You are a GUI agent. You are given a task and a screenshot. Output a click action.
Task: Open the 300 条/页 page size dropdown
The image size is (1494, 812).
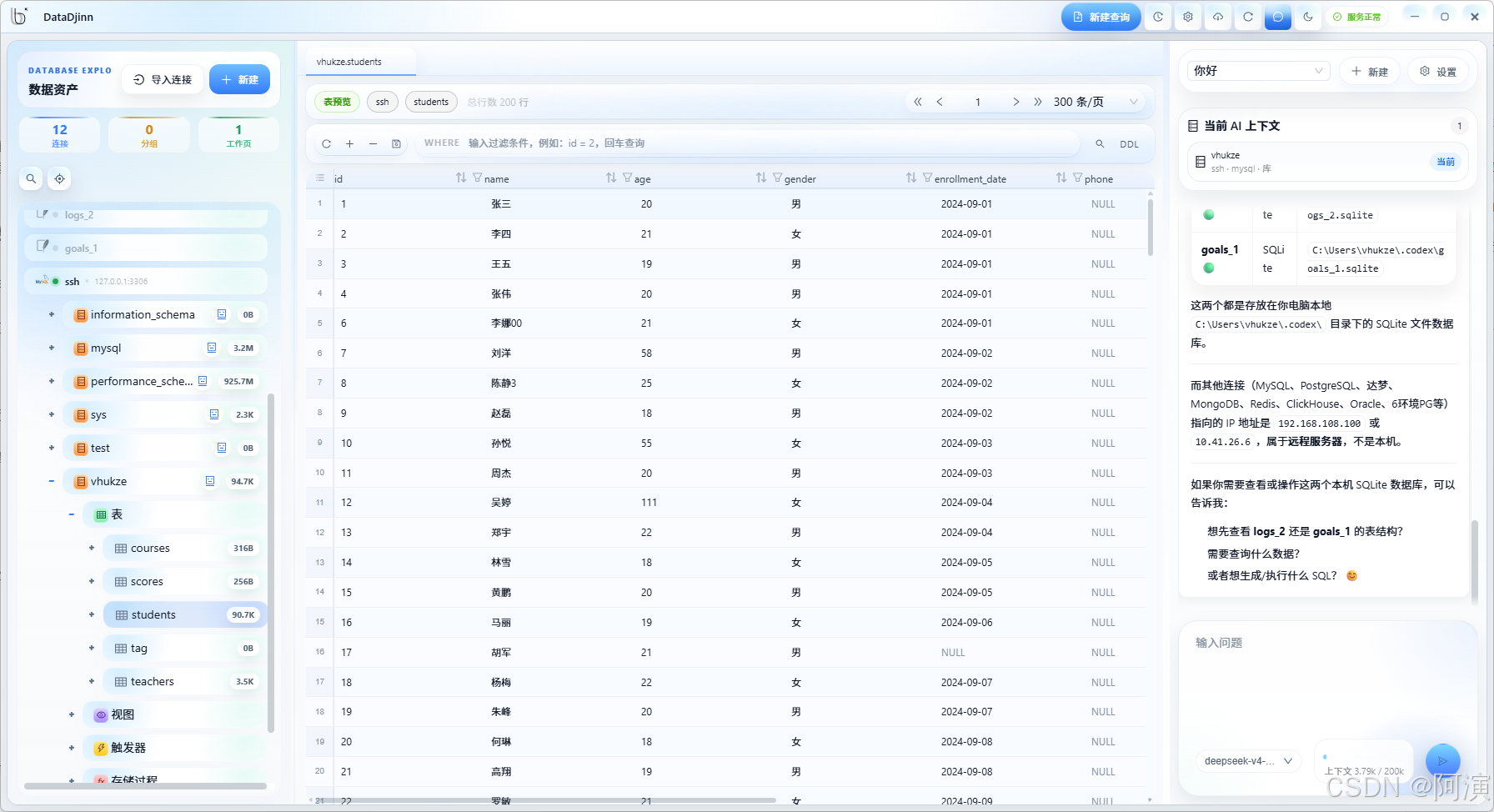(x=1096, y=102)
